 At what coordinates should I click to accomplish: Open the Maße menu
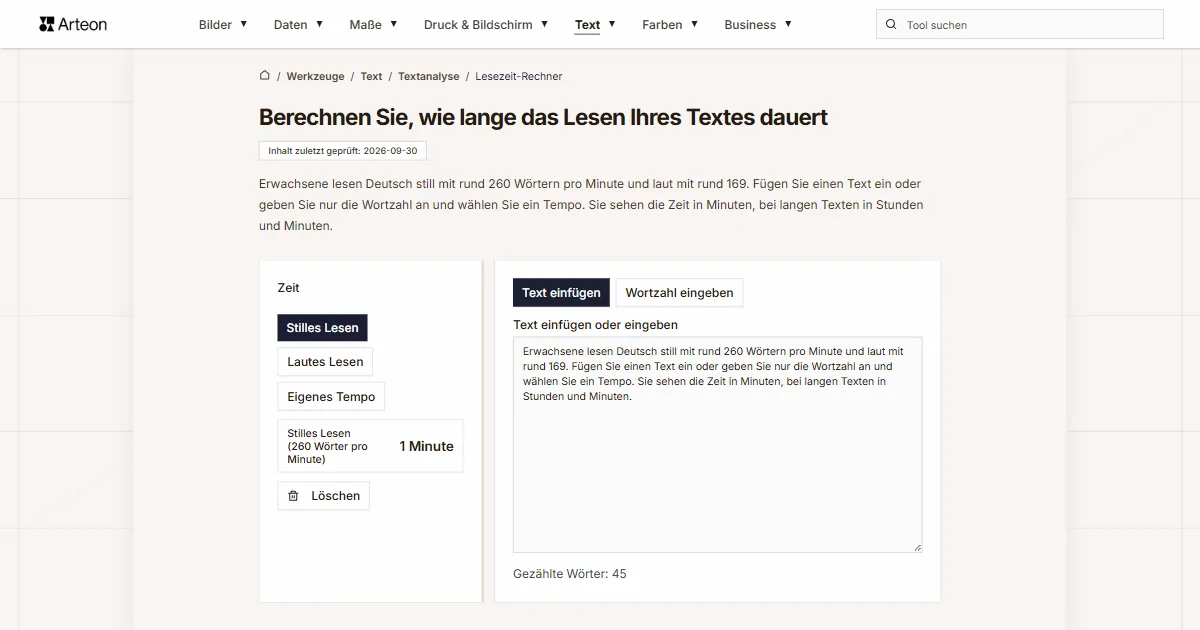366,24
